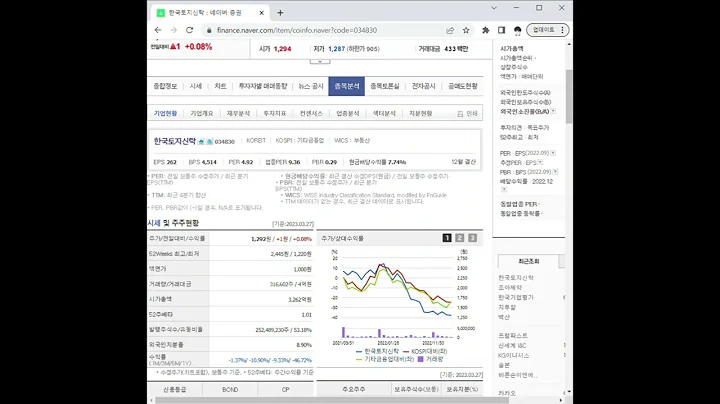Click the 3,262억원 시가총액 value
Image resolution: width=720 pixels, height=404 pixels.
click(300, 299)
